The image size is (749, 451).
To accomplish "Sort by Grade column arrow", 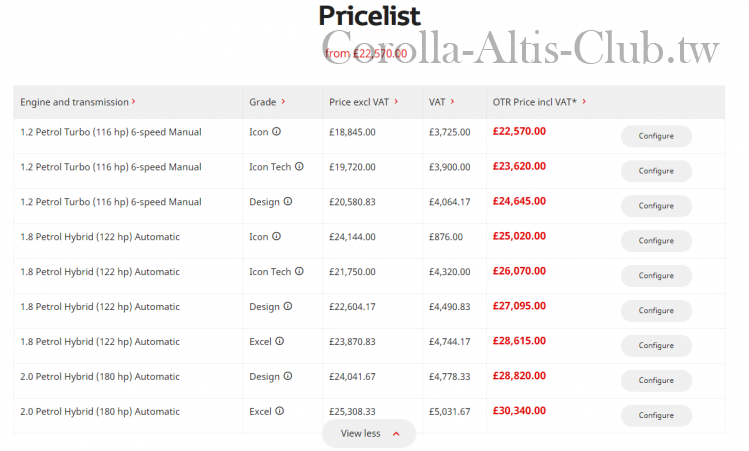I will tap(283, 101).
